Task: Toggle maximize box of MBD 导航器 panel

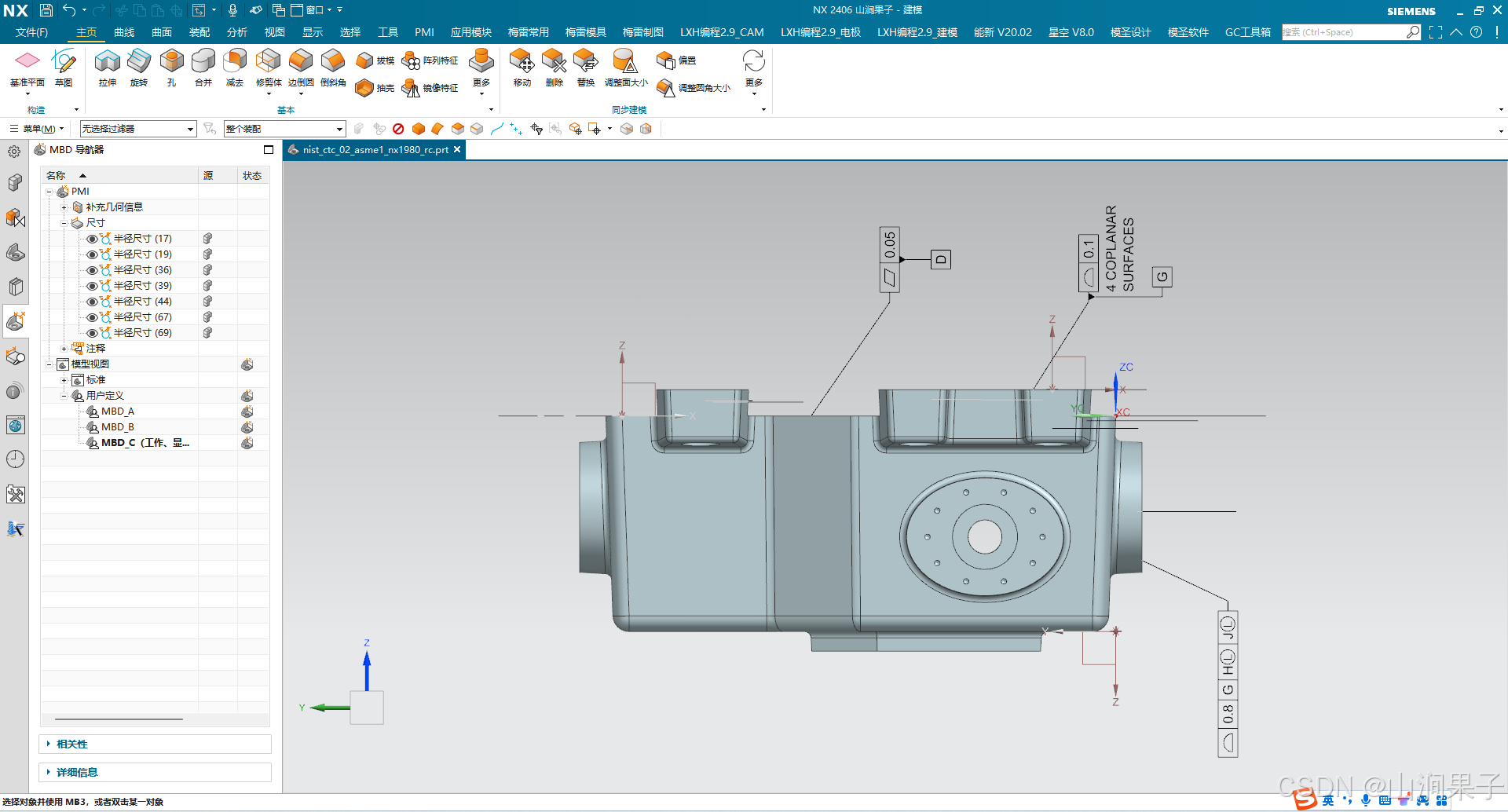Action: click(x=269, y=149)
